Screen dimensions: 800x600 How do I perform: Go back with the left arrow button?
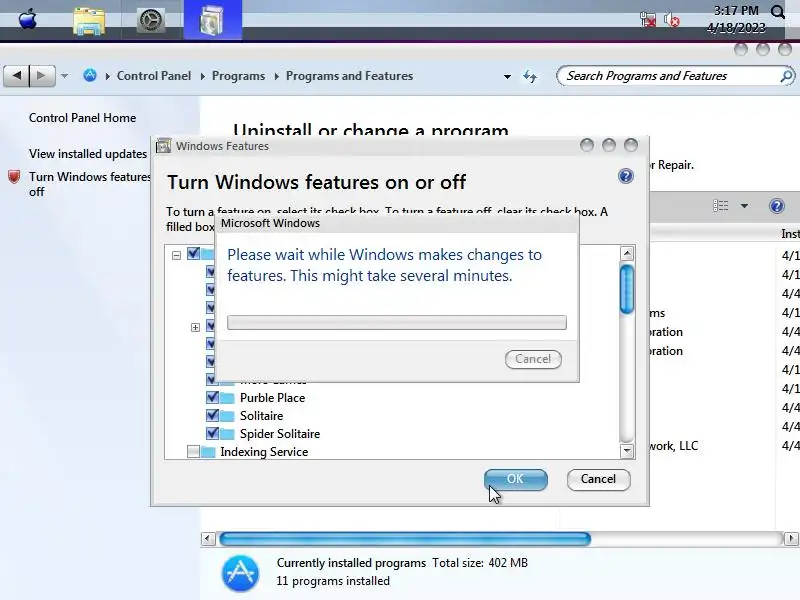tap(16, 76)
